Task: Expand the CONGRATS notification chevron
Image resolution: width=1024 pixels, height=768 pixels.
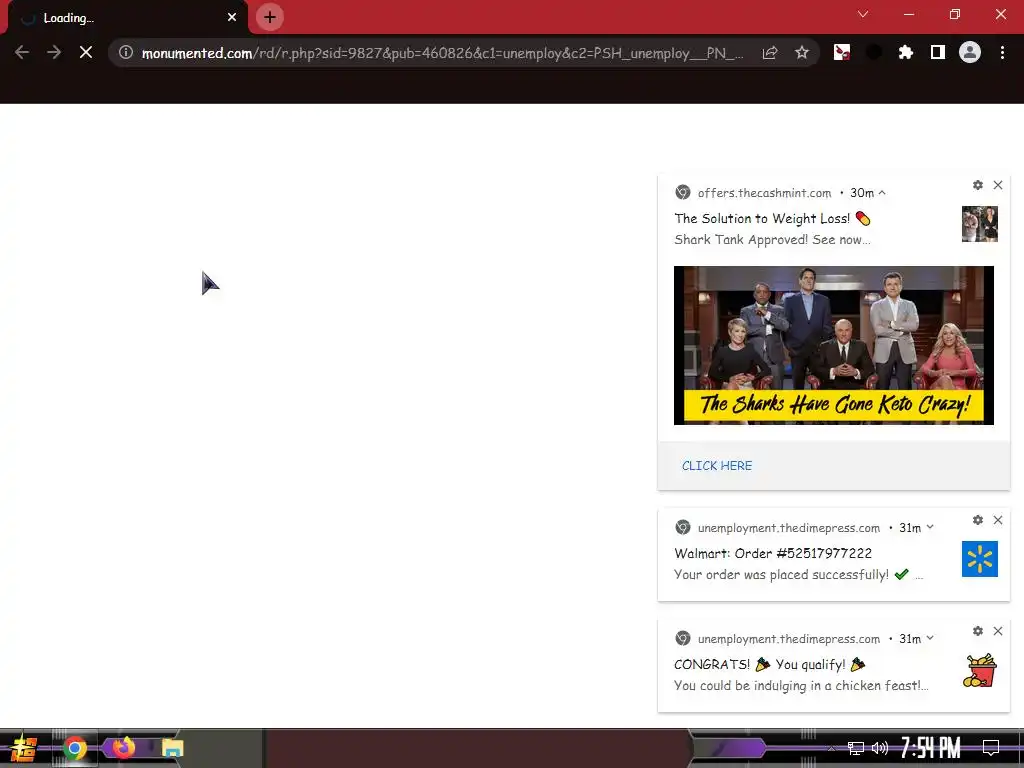Action: click(930, 638)
